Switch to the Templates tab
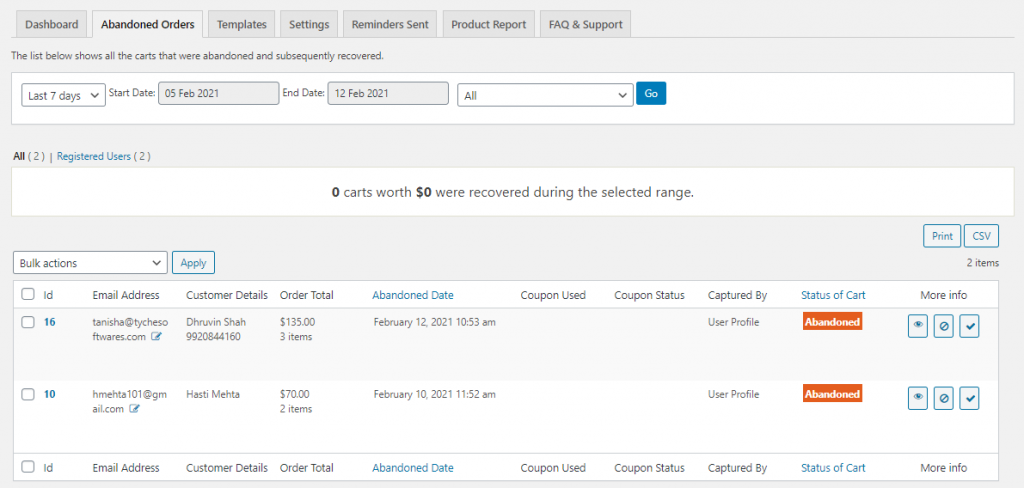This screenshot has height=488, width=1024. tap(242, 24)
